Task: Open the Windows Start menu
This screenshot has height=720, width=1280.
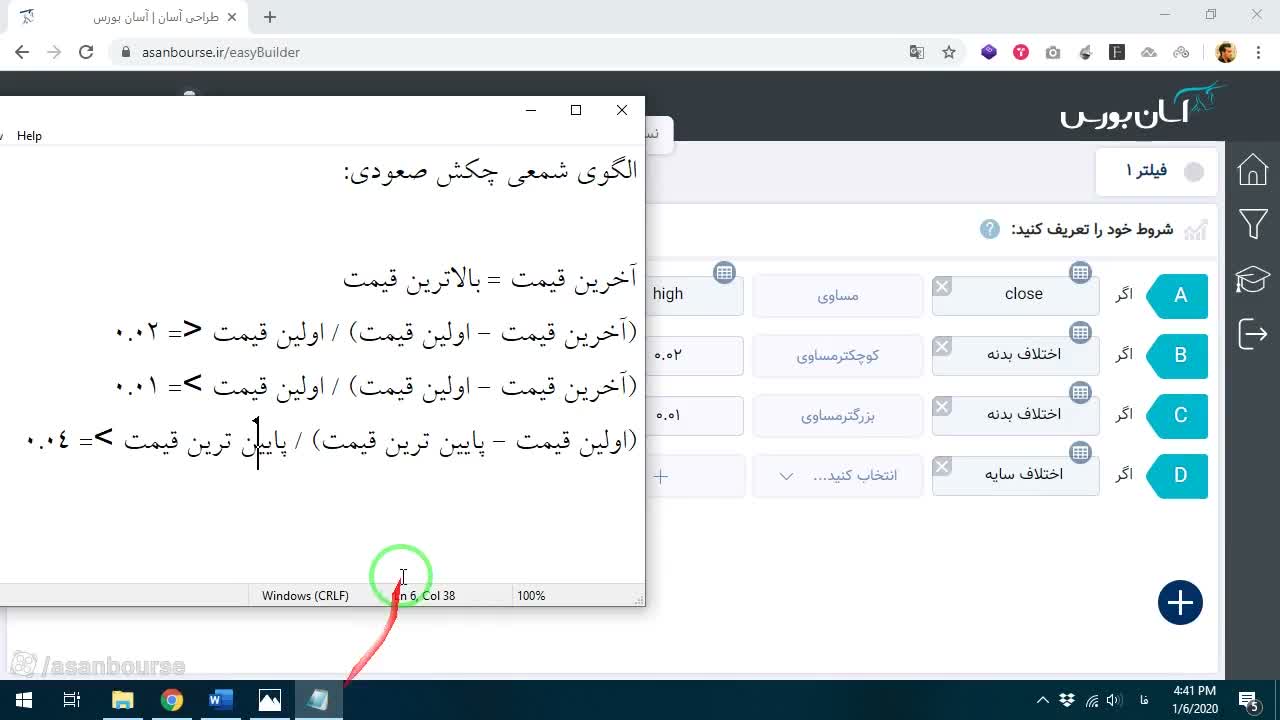Action: coord(24,700)
